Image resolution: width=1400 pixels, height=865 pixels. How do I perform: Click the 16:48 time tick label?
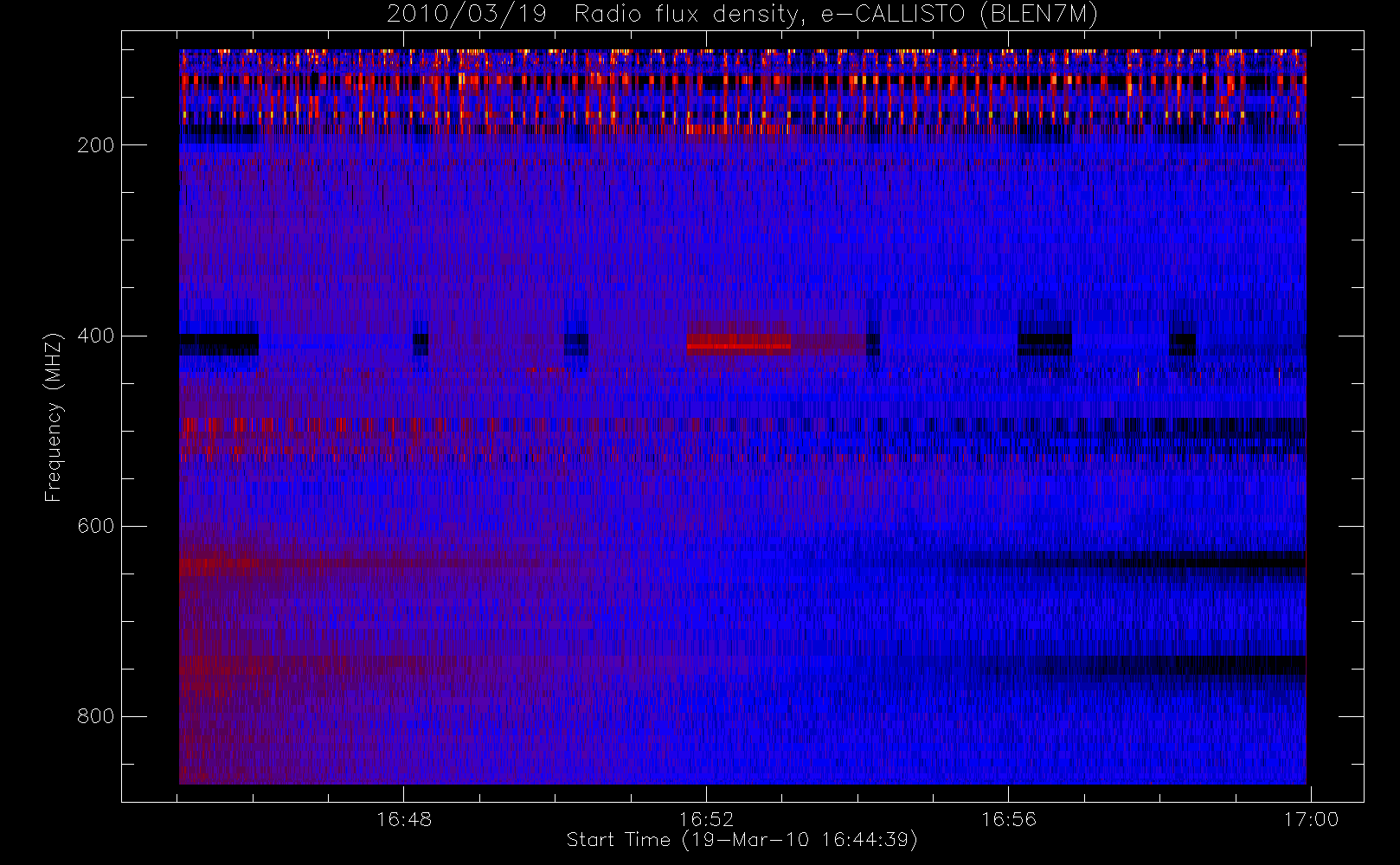(x=404, y=819)
